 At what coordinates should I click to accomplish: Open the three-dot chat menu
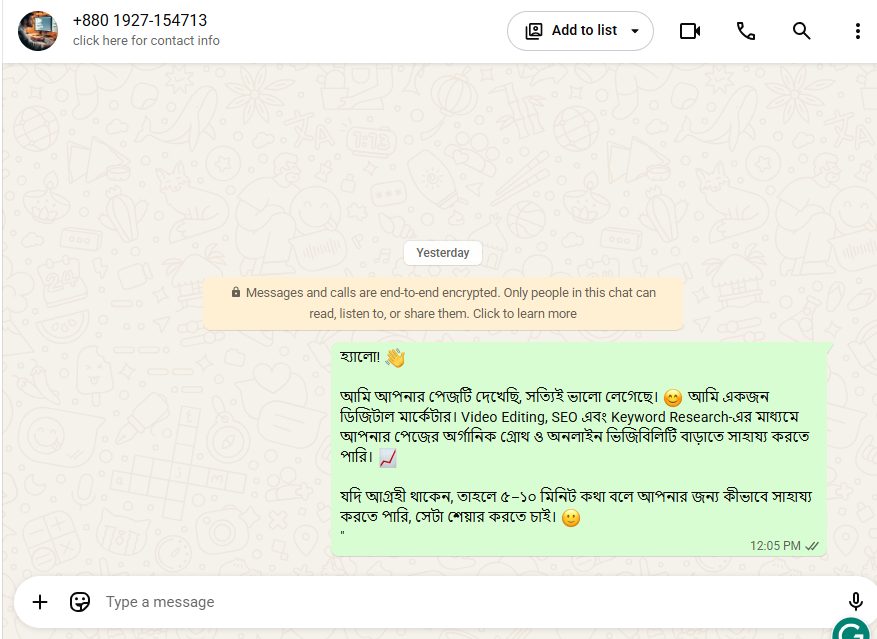tap(857, 31)
